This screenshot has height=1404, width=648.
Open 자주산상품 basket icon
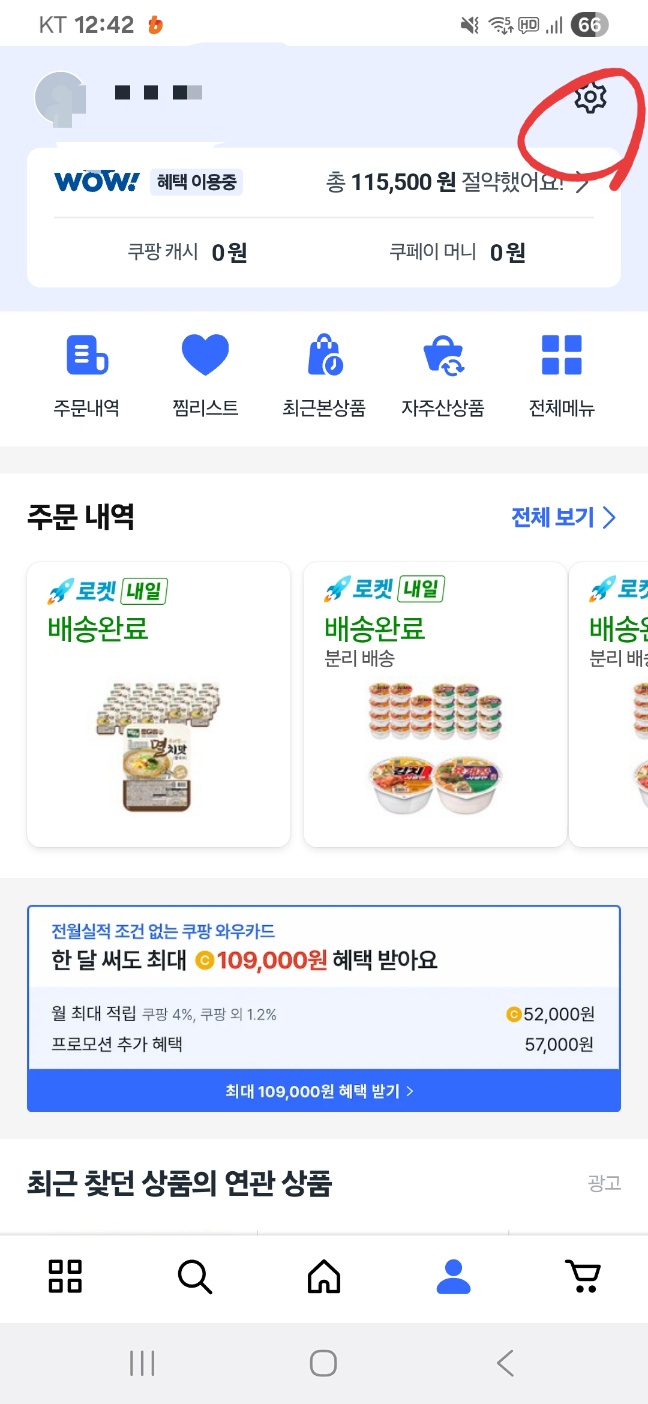(443, 356)
